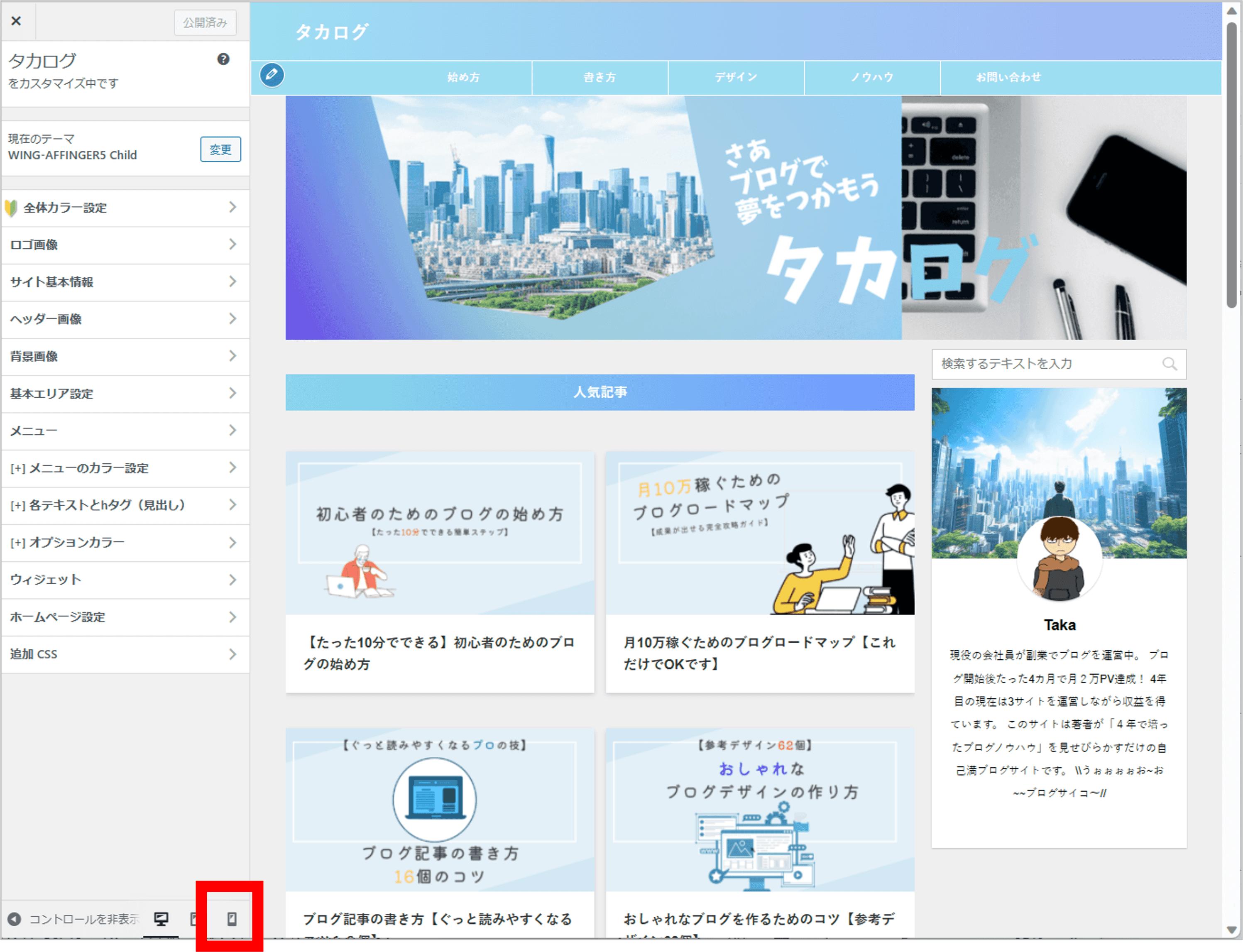The image size is (1243, 952).
Task: Click the Taka profile avatar image
Action: 1059,559
